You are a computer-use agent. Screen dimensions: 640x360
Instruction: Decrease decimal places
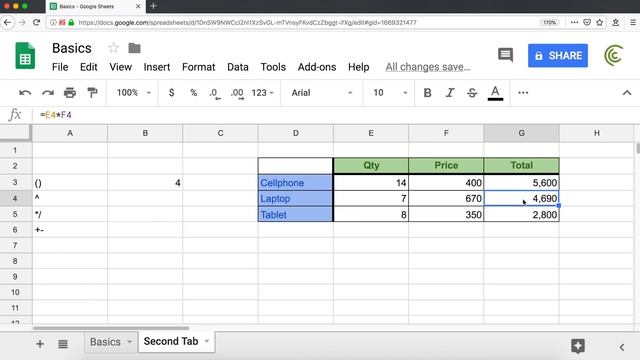click(x=215, y=93)
